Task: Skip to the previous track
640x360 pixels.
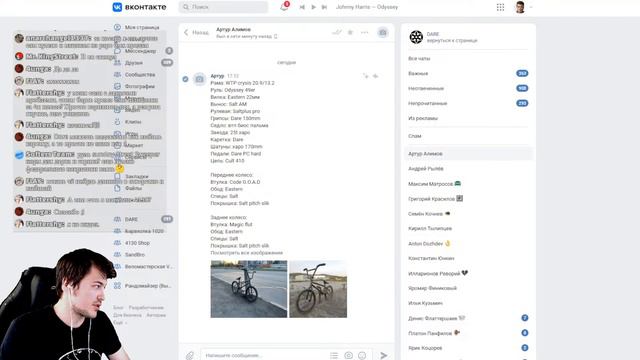Action: 302,7
